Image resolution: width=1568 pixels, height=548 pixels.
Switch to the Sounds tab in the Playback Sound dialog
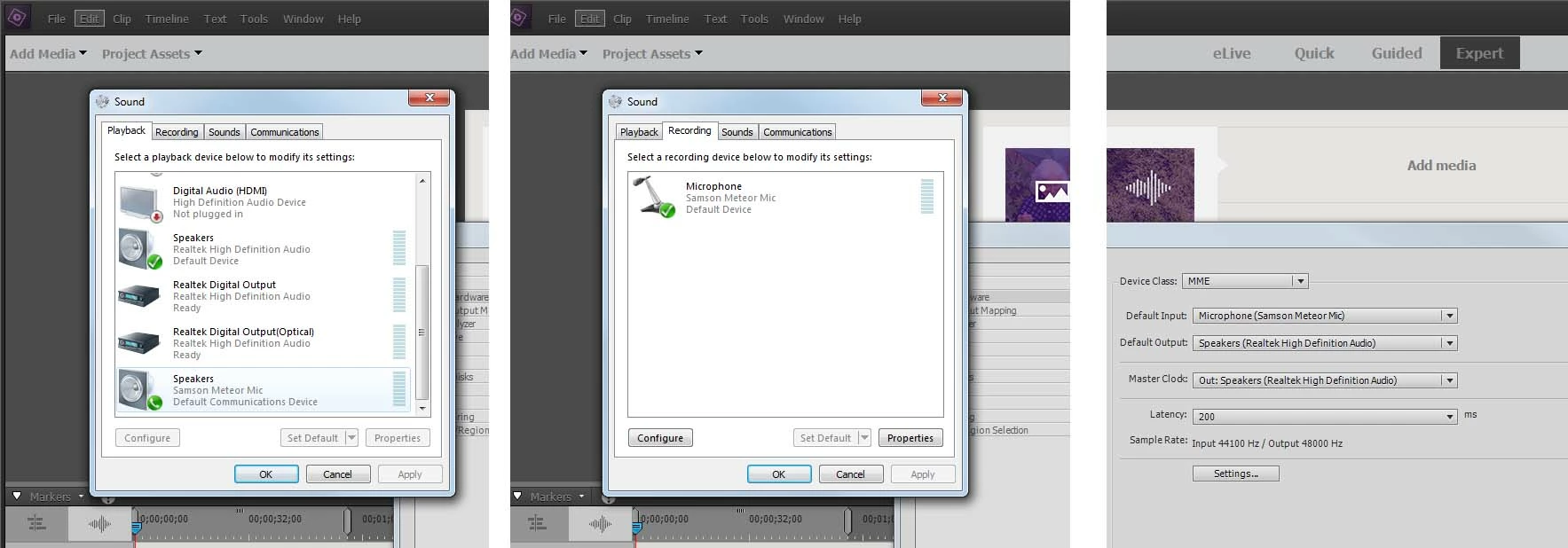click(225, 132)
